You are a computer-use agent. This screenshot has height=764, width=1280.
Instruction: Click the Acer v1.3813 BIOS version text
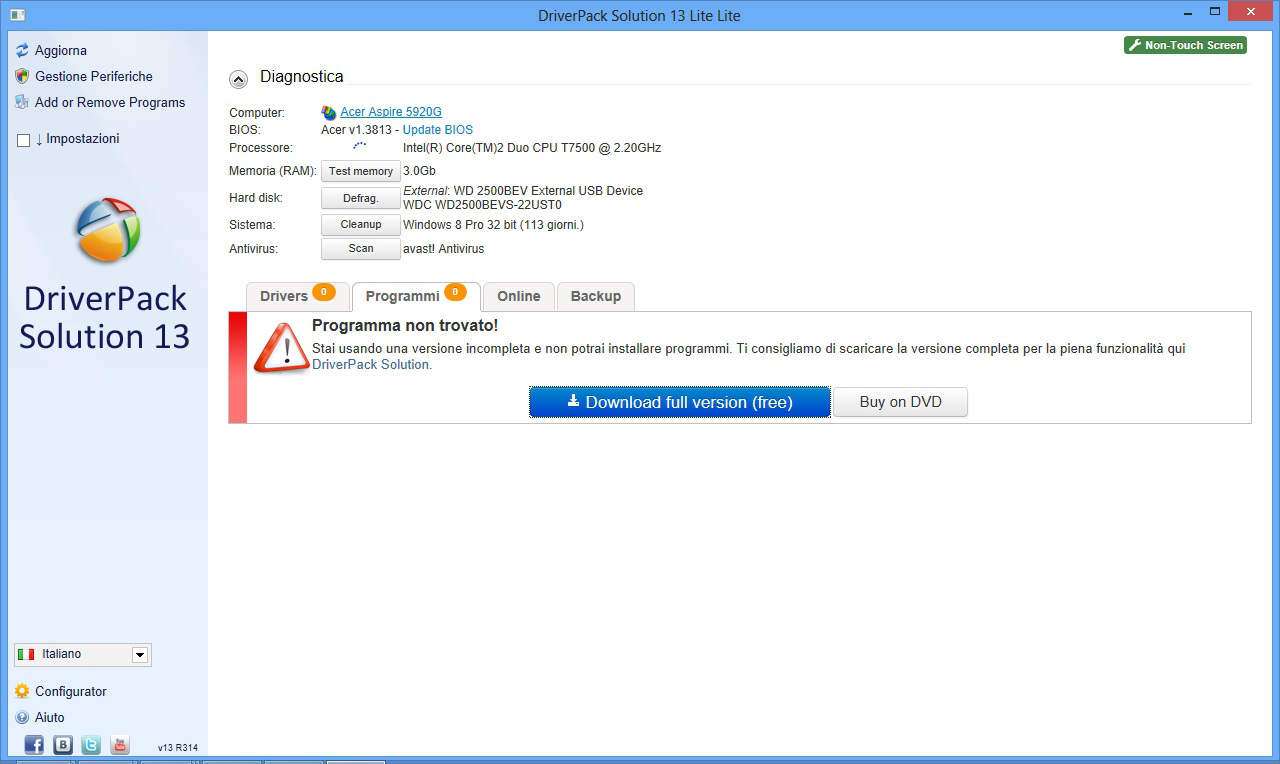pyautogui.click(x=357, y=130)
